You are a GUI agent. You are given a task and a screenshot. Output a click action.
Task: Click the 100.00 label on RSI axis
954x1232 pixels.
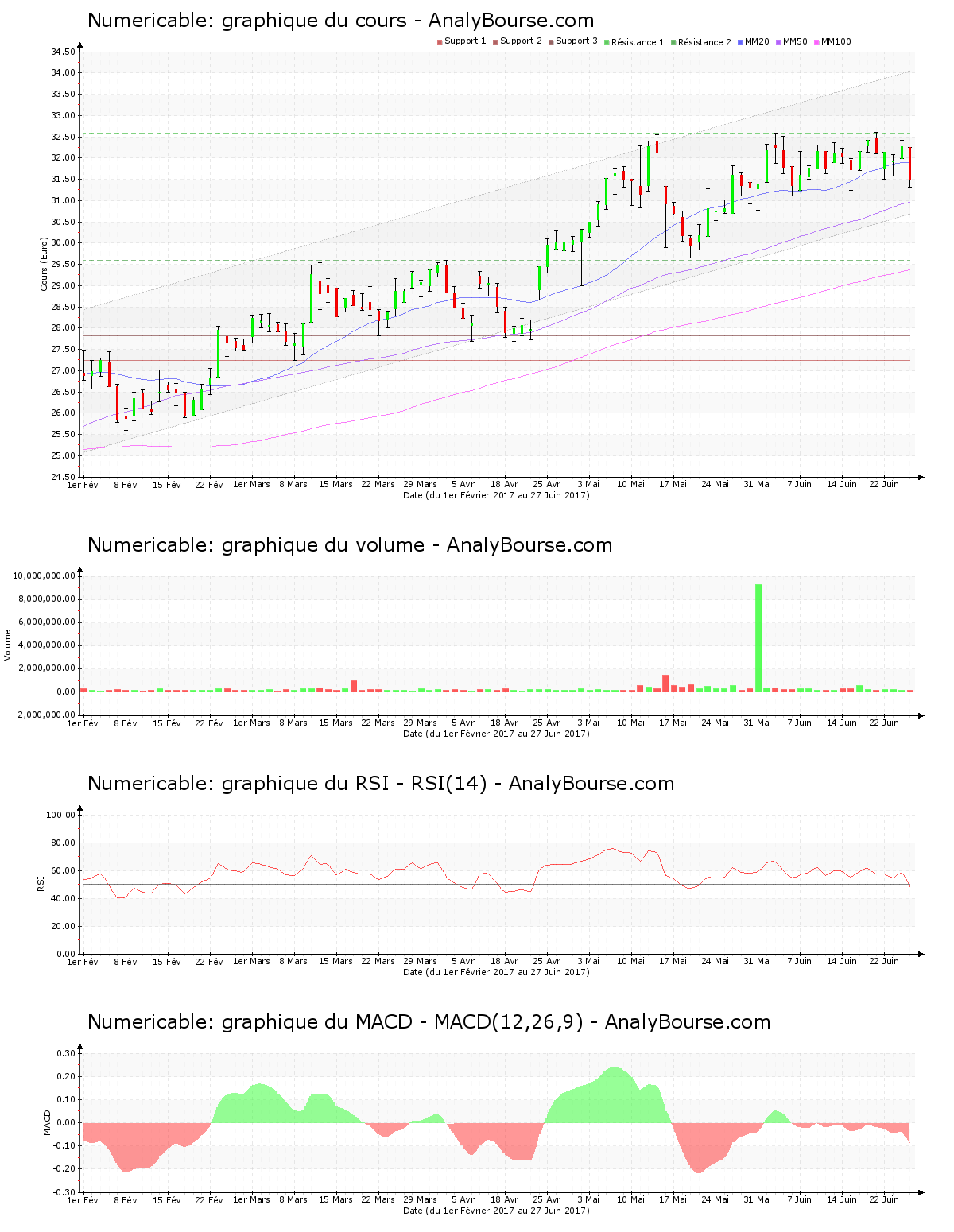(x=61, y=815)
